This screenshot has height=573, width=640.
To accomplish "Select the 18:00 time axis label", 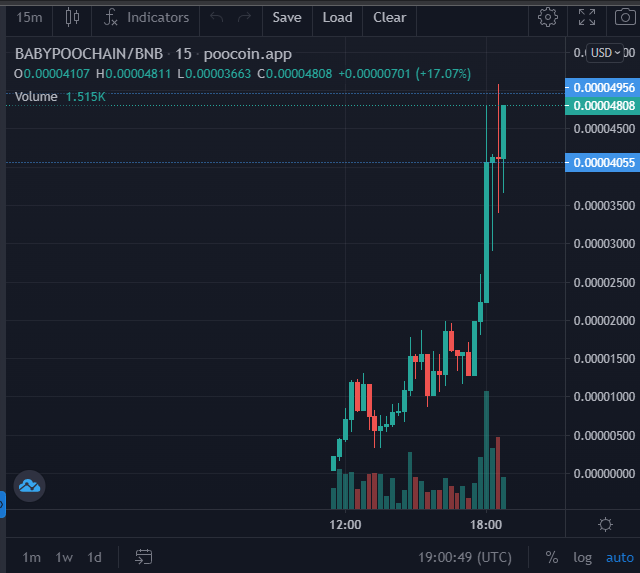I will tap(486, 525).
